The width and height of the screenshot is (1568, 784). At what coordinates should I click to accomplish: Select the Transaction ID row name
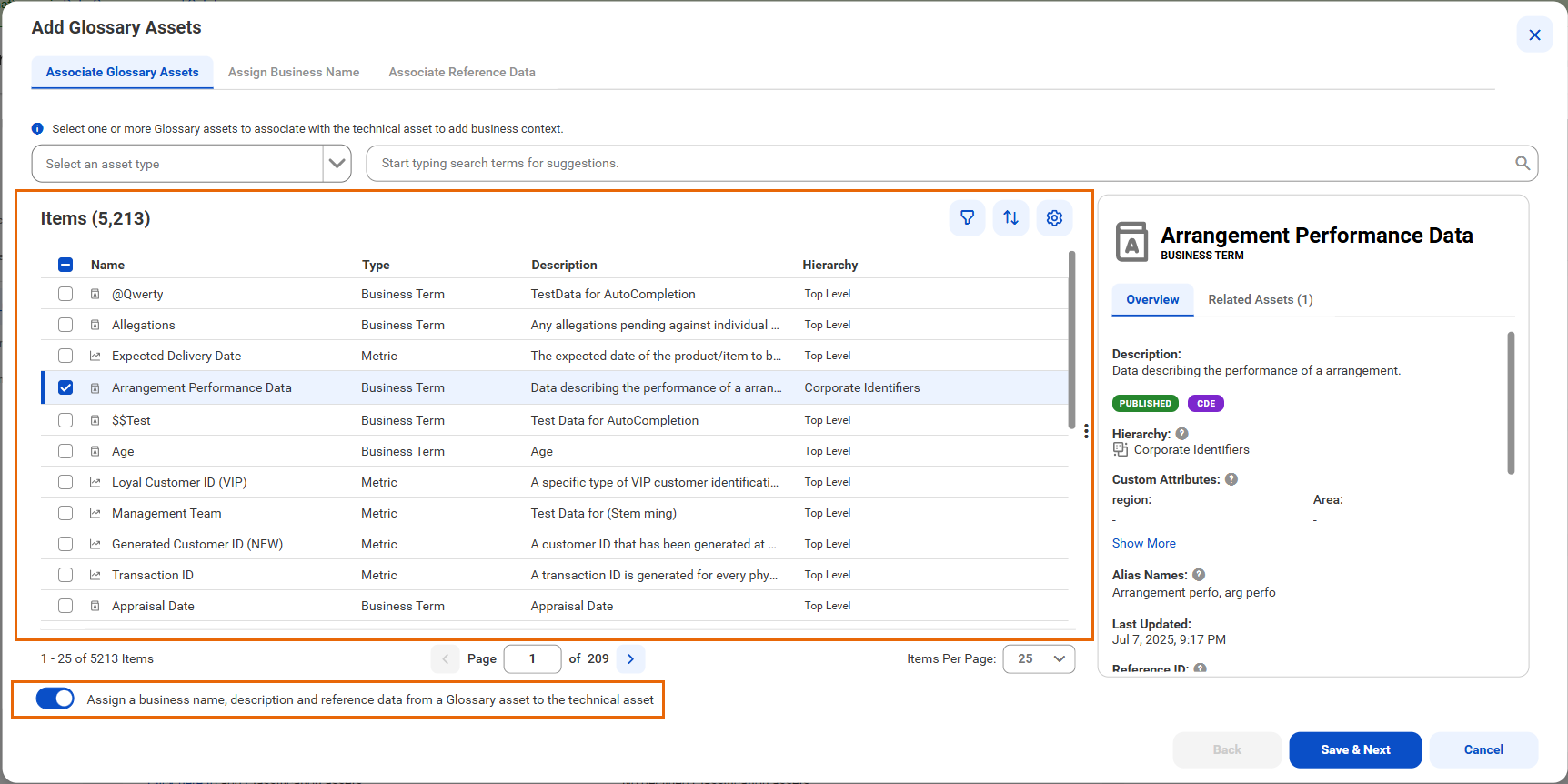click(153, 575)
